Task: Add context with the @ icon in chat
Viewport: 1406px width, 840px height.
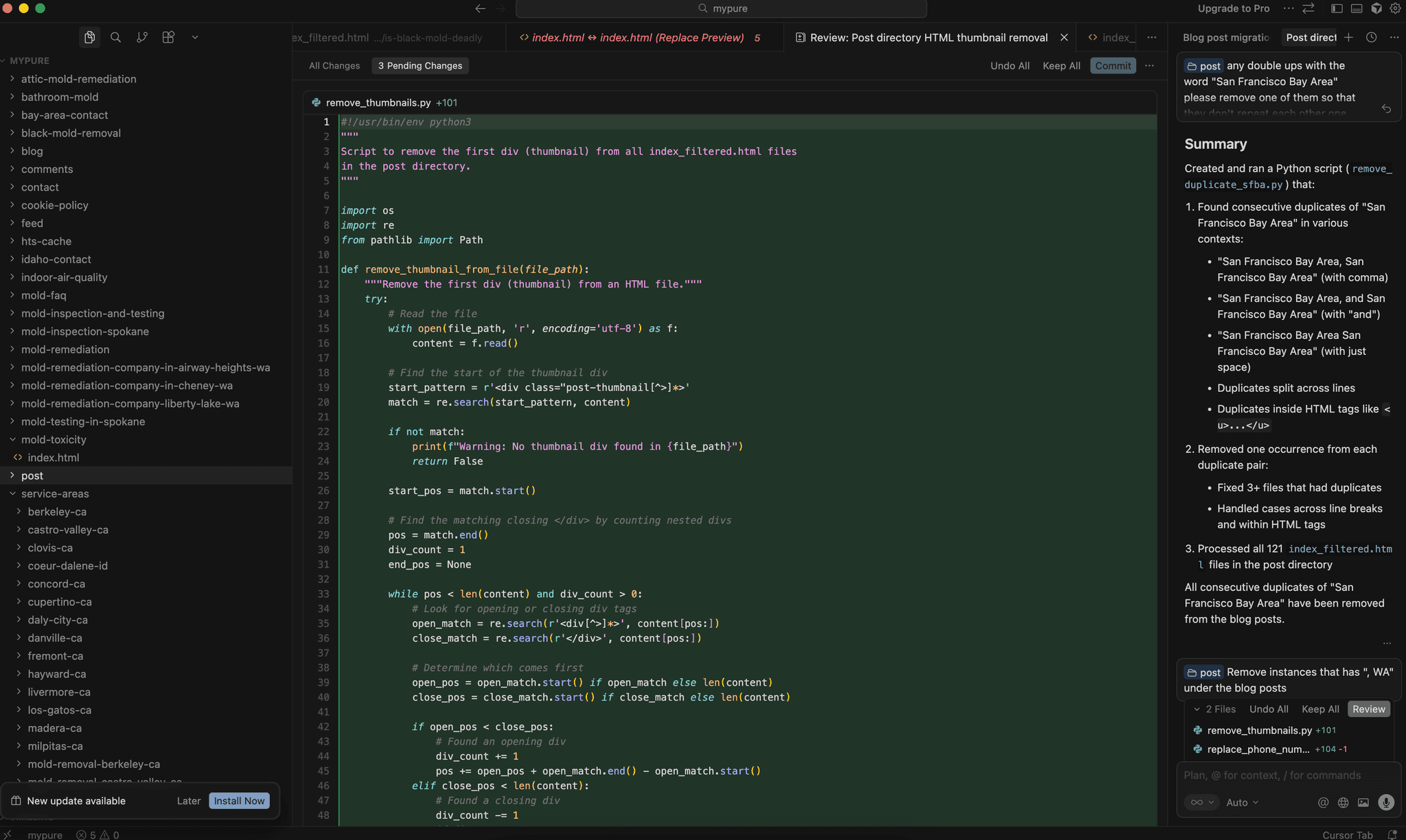Action: (1323, 802)
